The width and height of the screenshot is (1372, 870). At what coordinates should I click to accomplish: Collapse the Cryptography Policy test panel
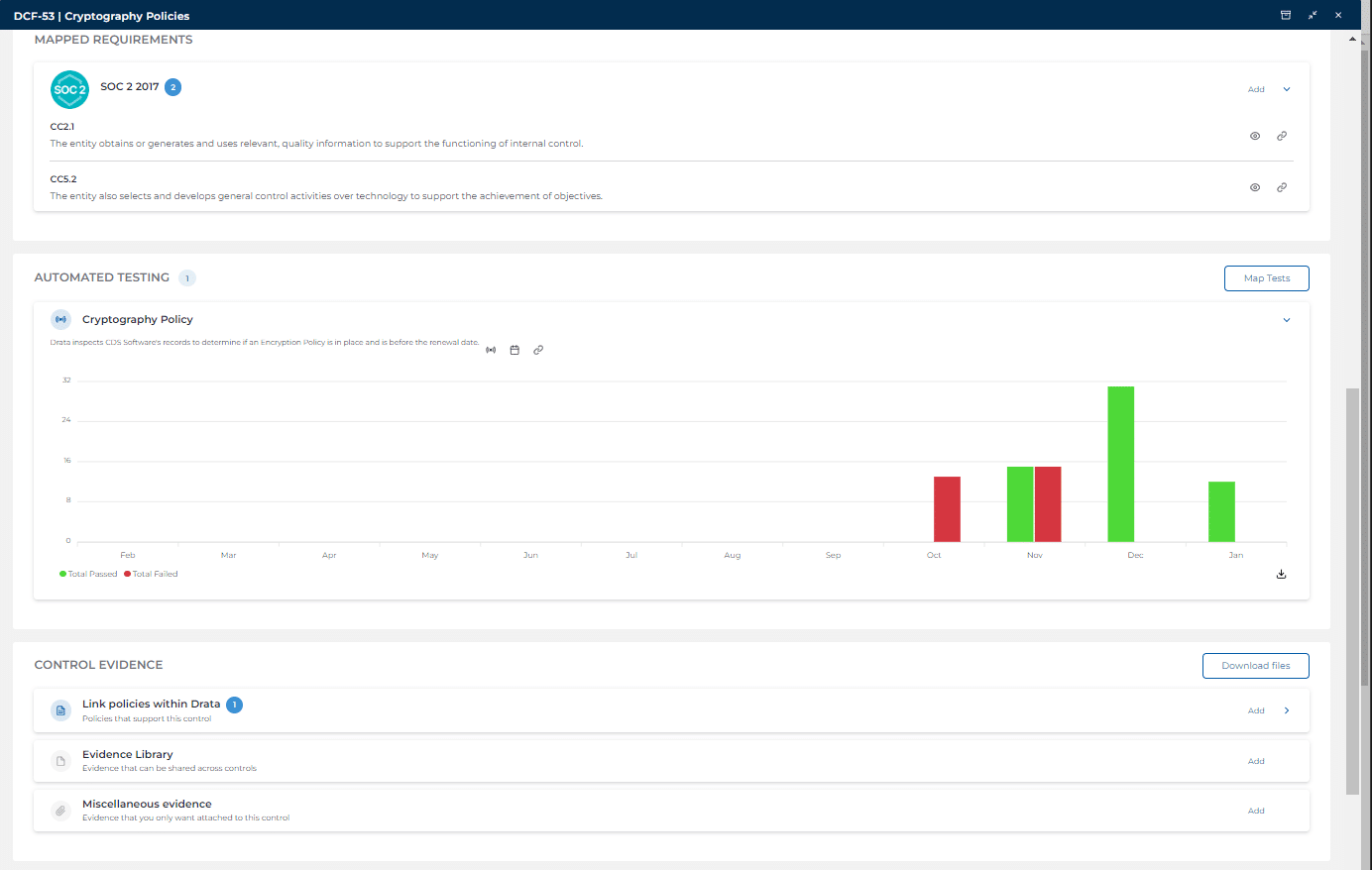(x=1287, y=320)
